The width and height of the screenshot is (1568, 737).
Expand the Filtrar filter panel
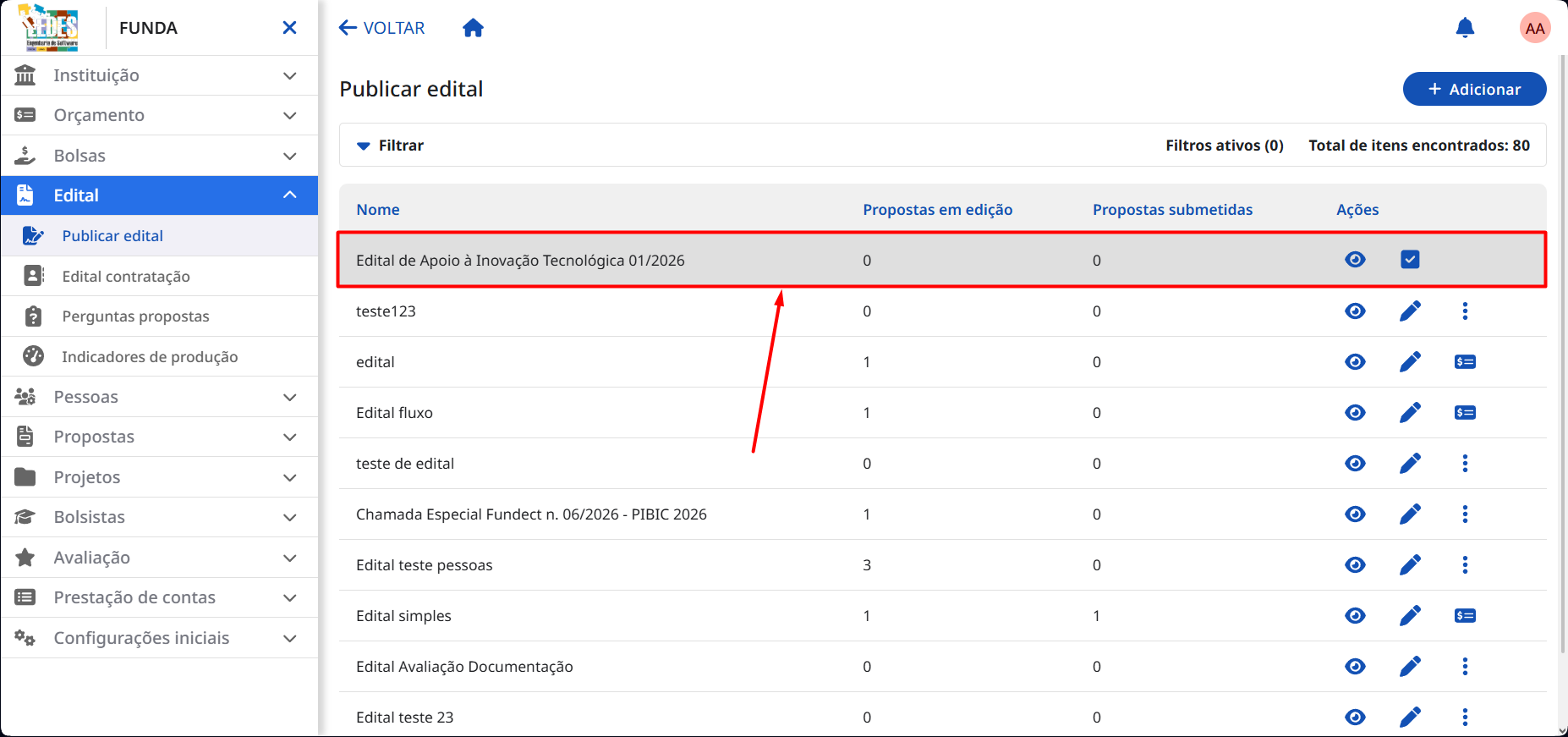(390, 146)
